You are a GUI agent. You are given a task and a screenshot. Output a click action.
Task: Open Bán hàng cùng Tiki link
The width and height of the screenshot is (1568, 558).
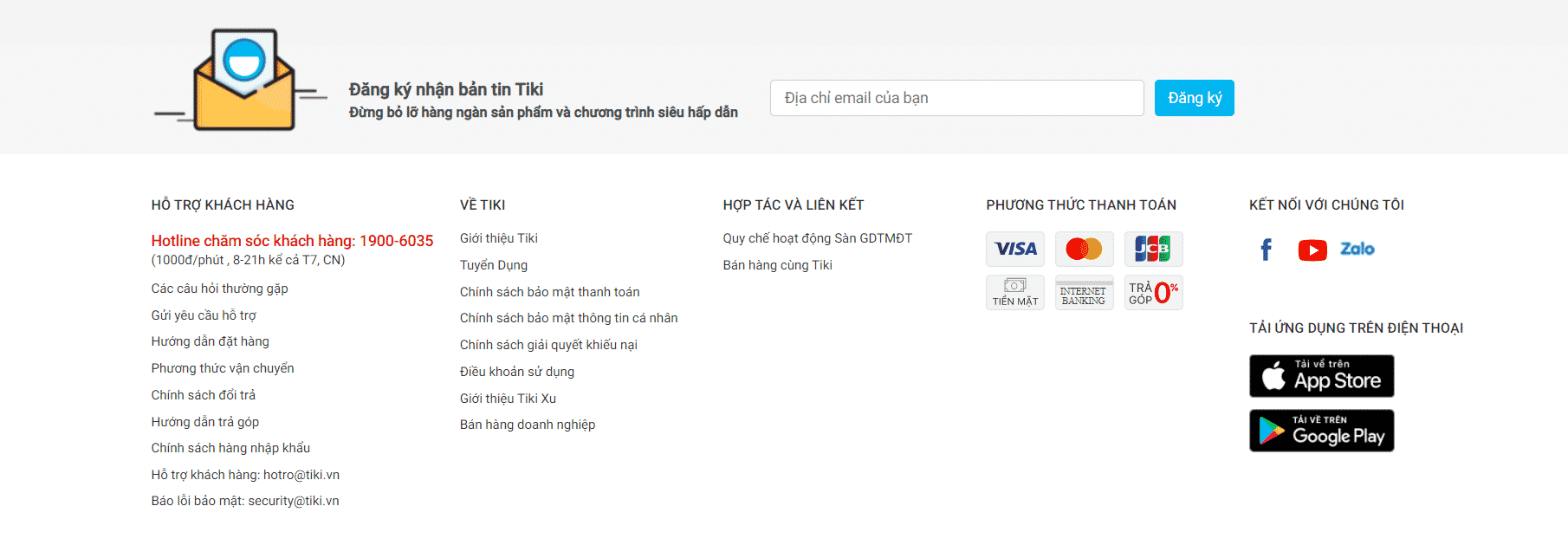coord(778,265)
